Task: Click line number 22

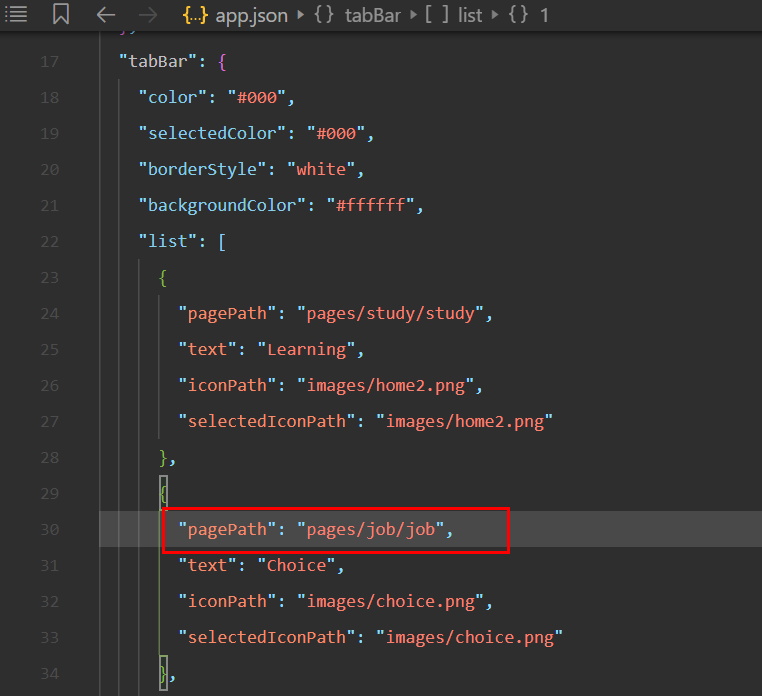Action: (x=50, y=242)
